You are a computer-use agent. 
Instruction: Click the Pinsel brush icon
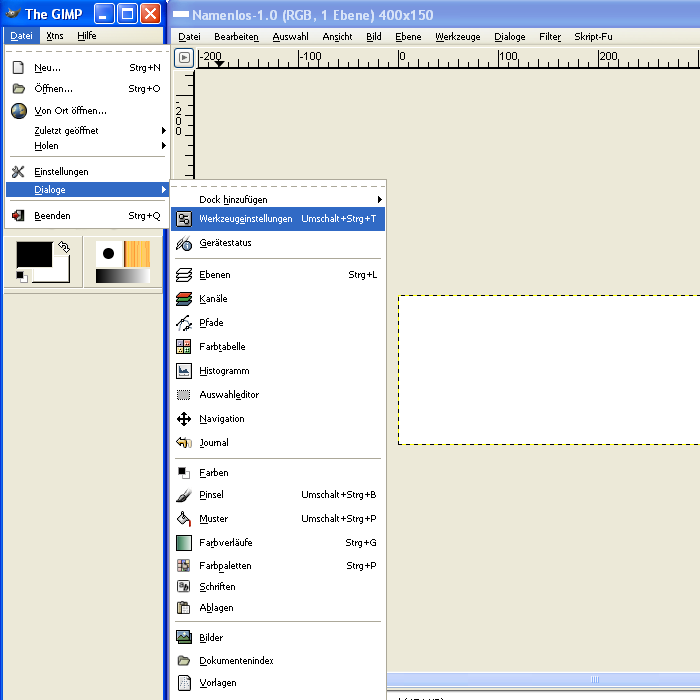[183, 495]
